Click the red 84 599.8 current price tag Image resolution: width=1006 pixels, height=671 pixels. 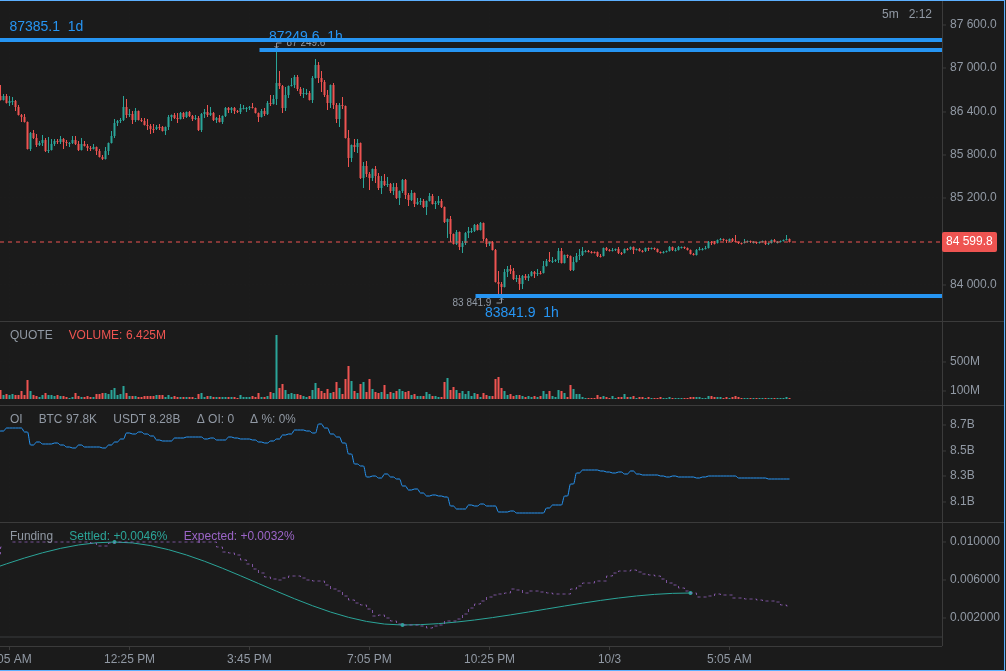coord(969,241)
